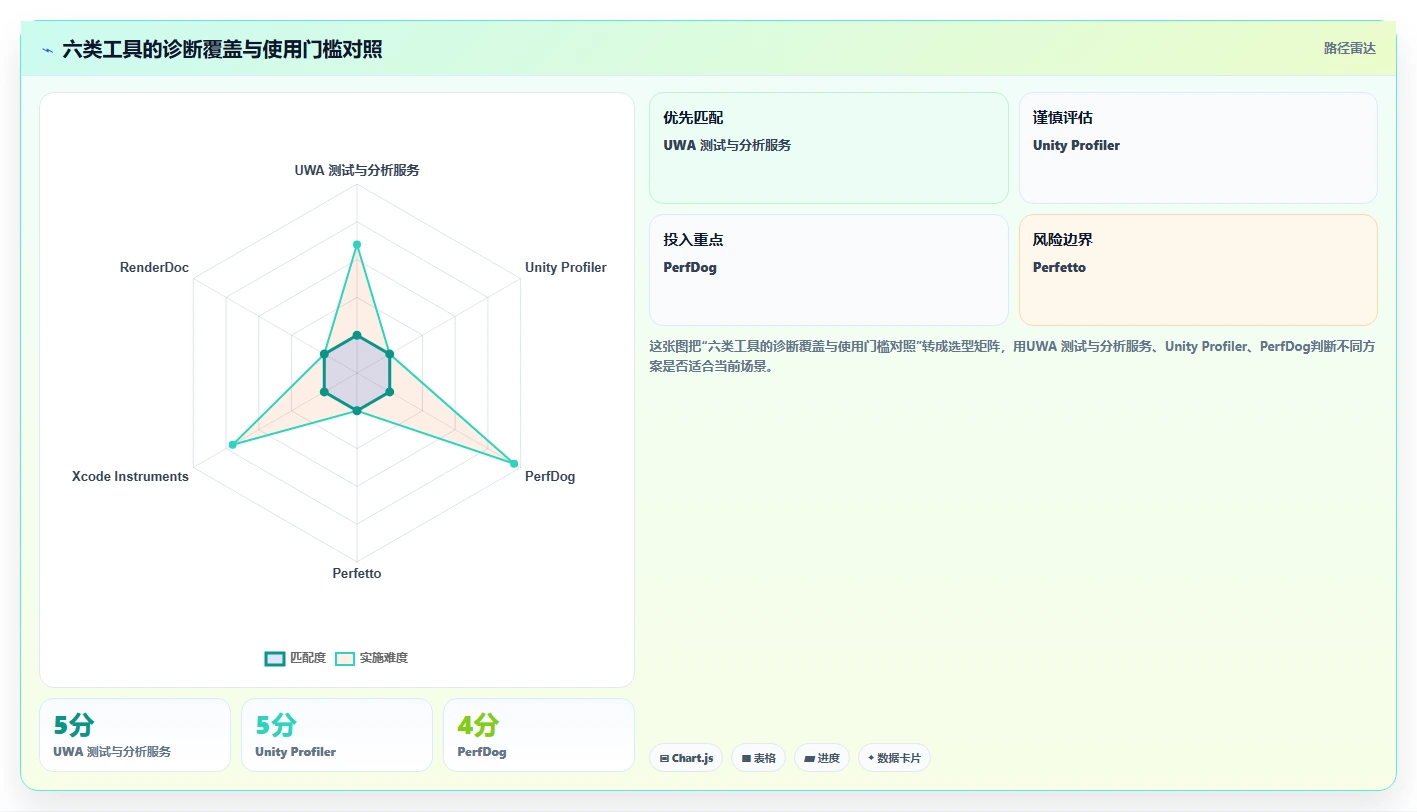Select the 数据卡片 tag chip
The height and width of the screenshot is (812, 1417).
pyautogui.click(x=894, y=758)
